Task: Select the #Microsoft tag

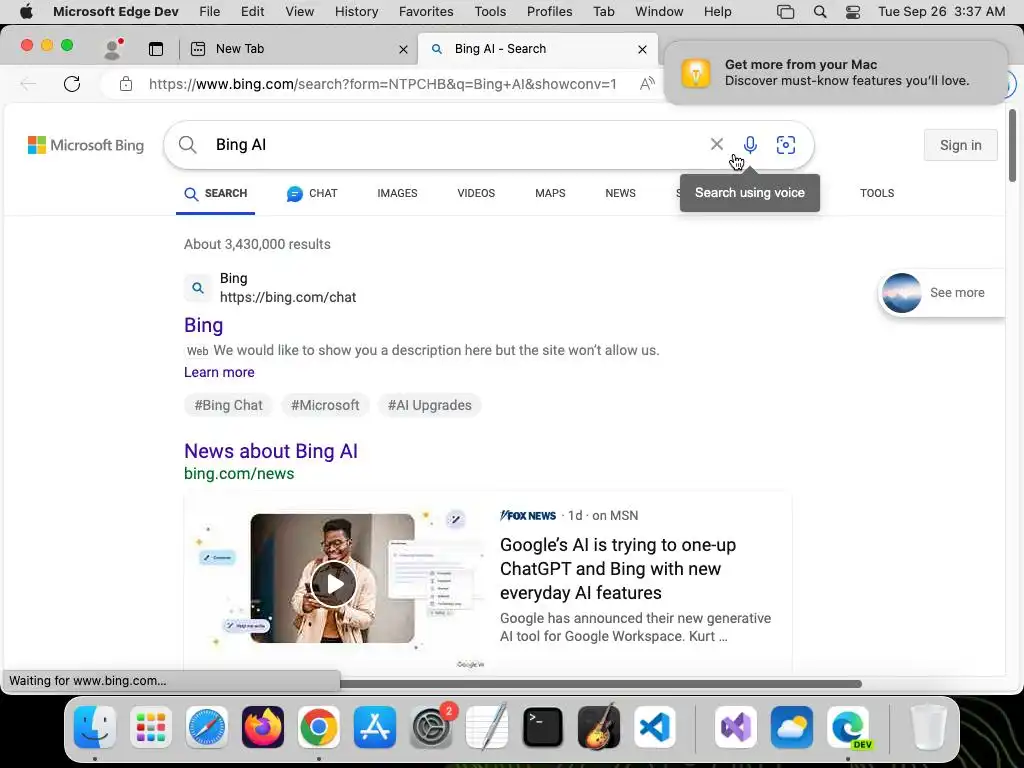Action: click(x=325, y=405)
